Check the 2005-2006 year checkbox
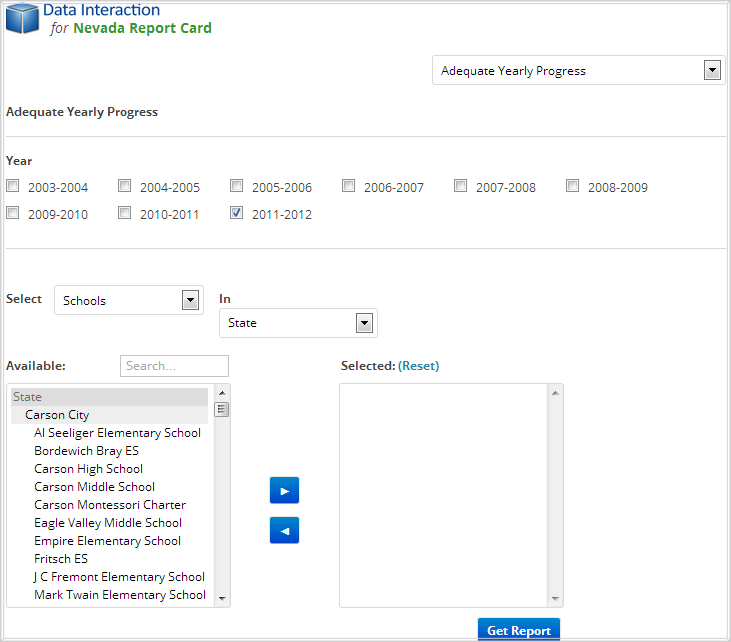 (x=236, y=186)
